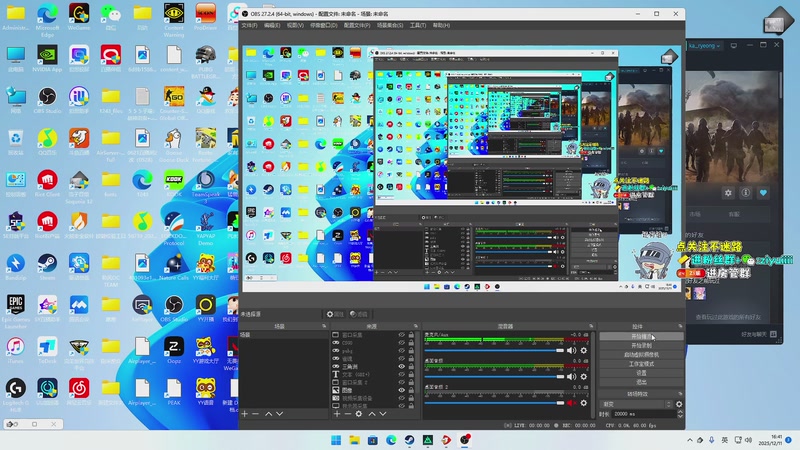Open KOOK desktop shortcut

pyautogui.click(x=174, y=184)
